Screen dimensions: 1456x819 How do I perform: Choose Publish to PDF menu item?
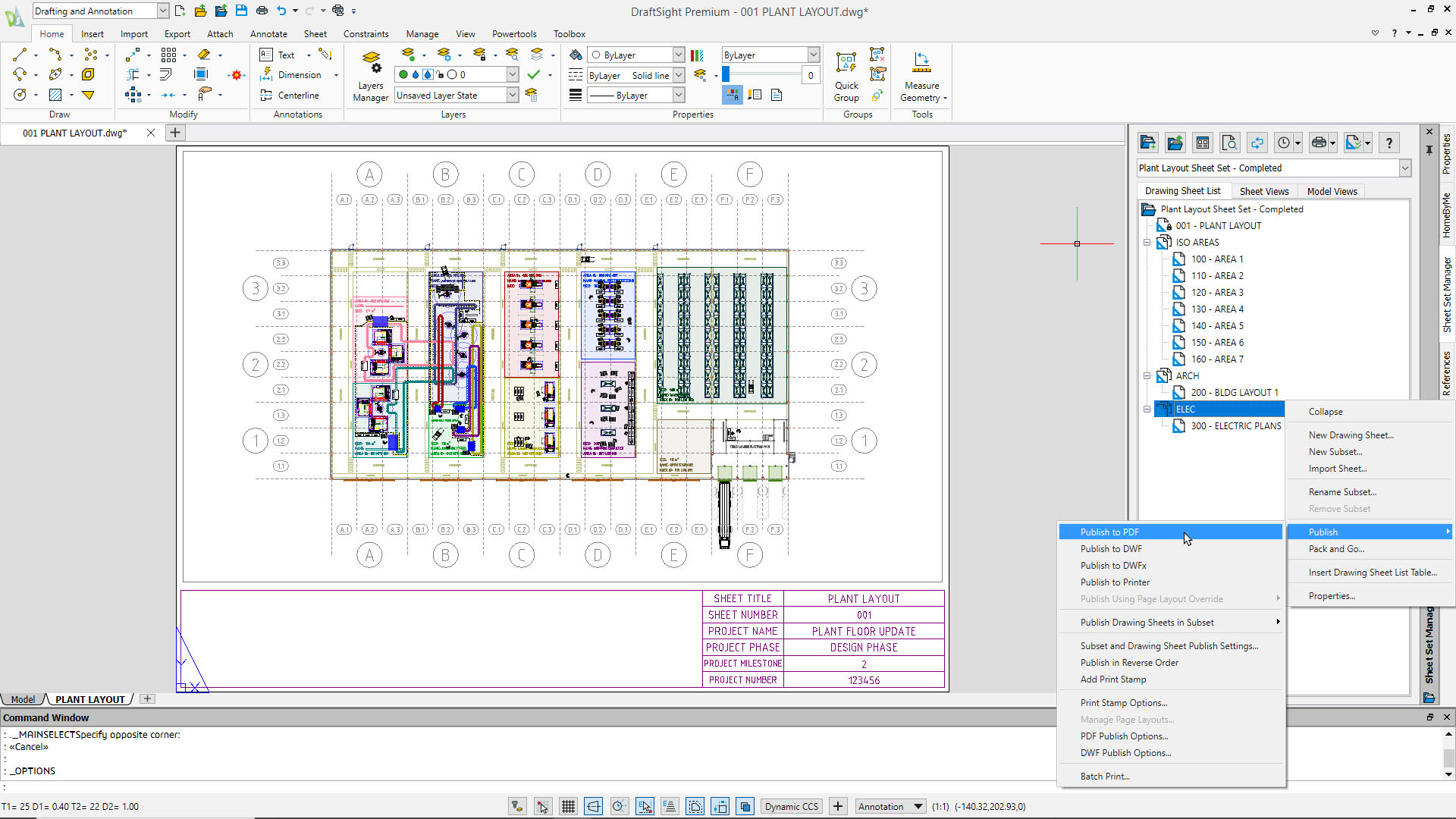(x=1109, y=532)
